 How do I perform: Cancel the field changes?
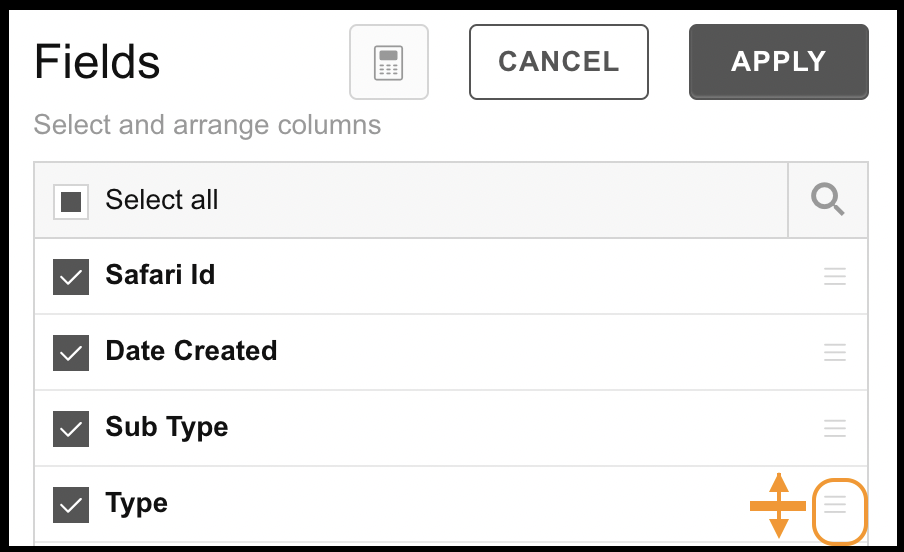[559, 62]
